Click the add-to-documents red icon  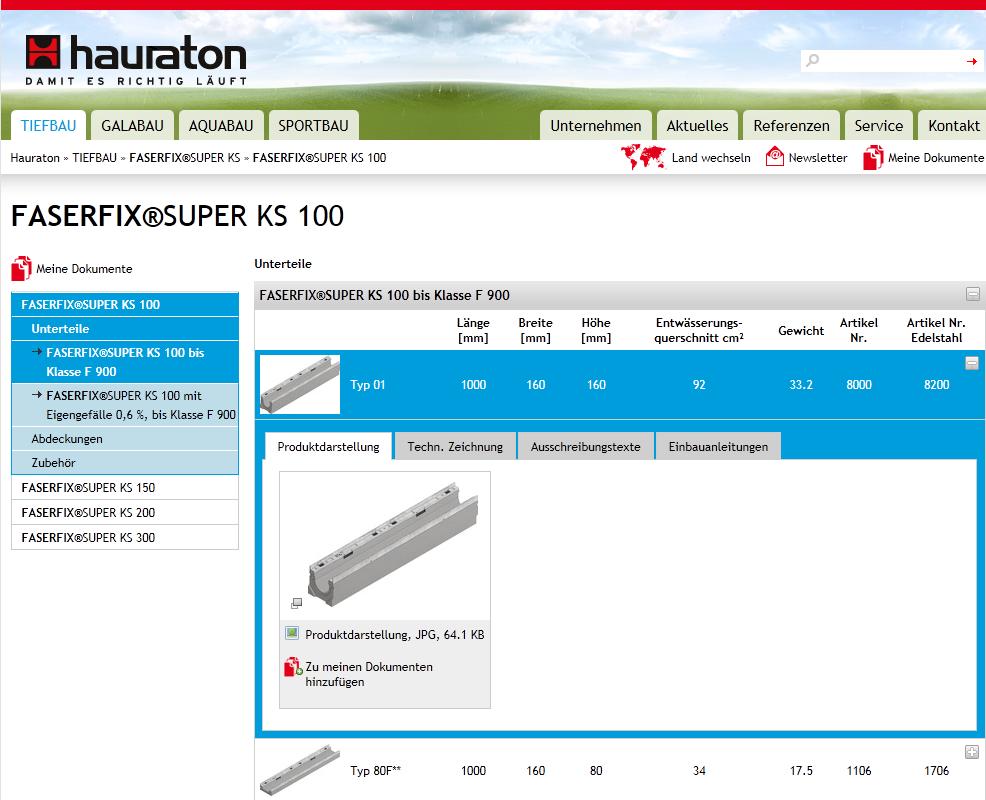click(x=293, y=667)
